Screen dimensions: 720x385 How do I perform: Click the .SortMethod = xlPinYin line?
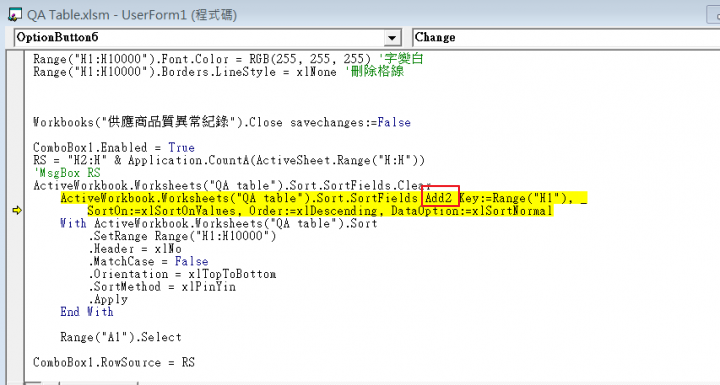[x=163, y=287]
